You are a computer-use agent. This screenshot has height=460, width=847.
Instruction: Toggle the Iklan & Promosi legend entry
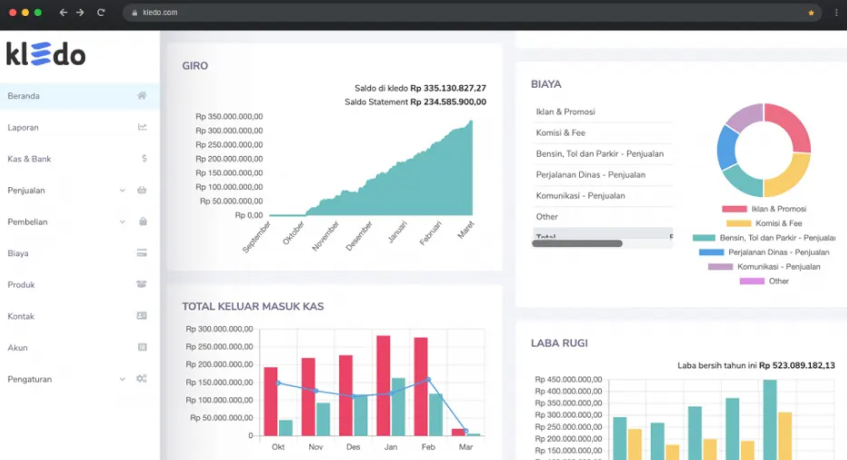coord(764,209)
